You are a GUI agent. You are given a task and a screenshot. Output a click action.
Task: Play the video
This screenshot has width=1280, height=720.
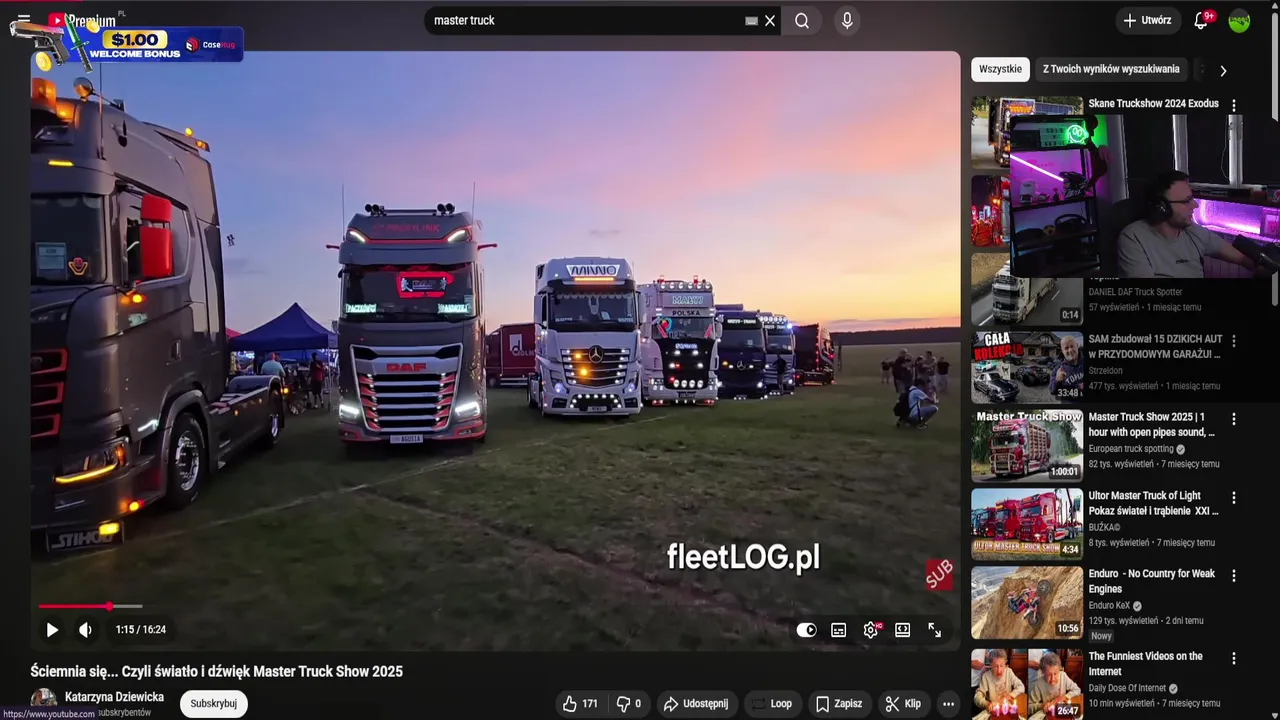click(52, 630)
